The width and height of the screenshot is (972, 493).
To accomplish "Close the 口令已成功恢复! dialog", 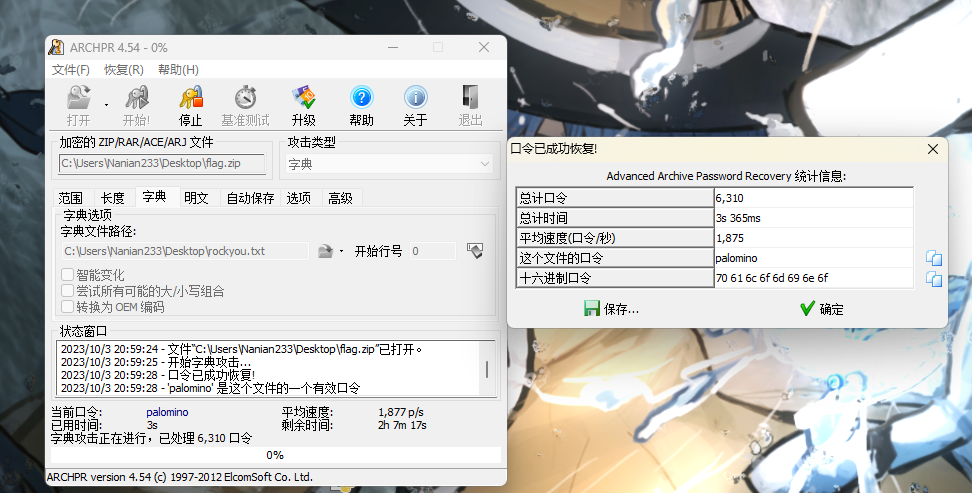I will point(933,149).
